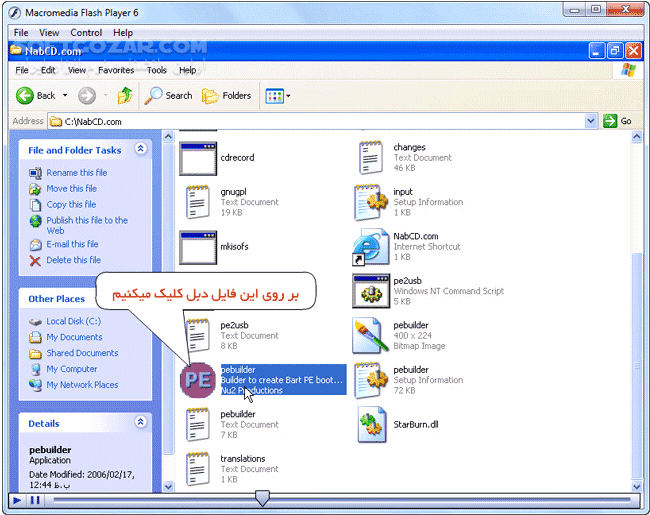Image resolution: width=650 pixels, height=515 pixels.
Task: Open the Control menu in Flash Player
Action: click(x=86, y=33)
